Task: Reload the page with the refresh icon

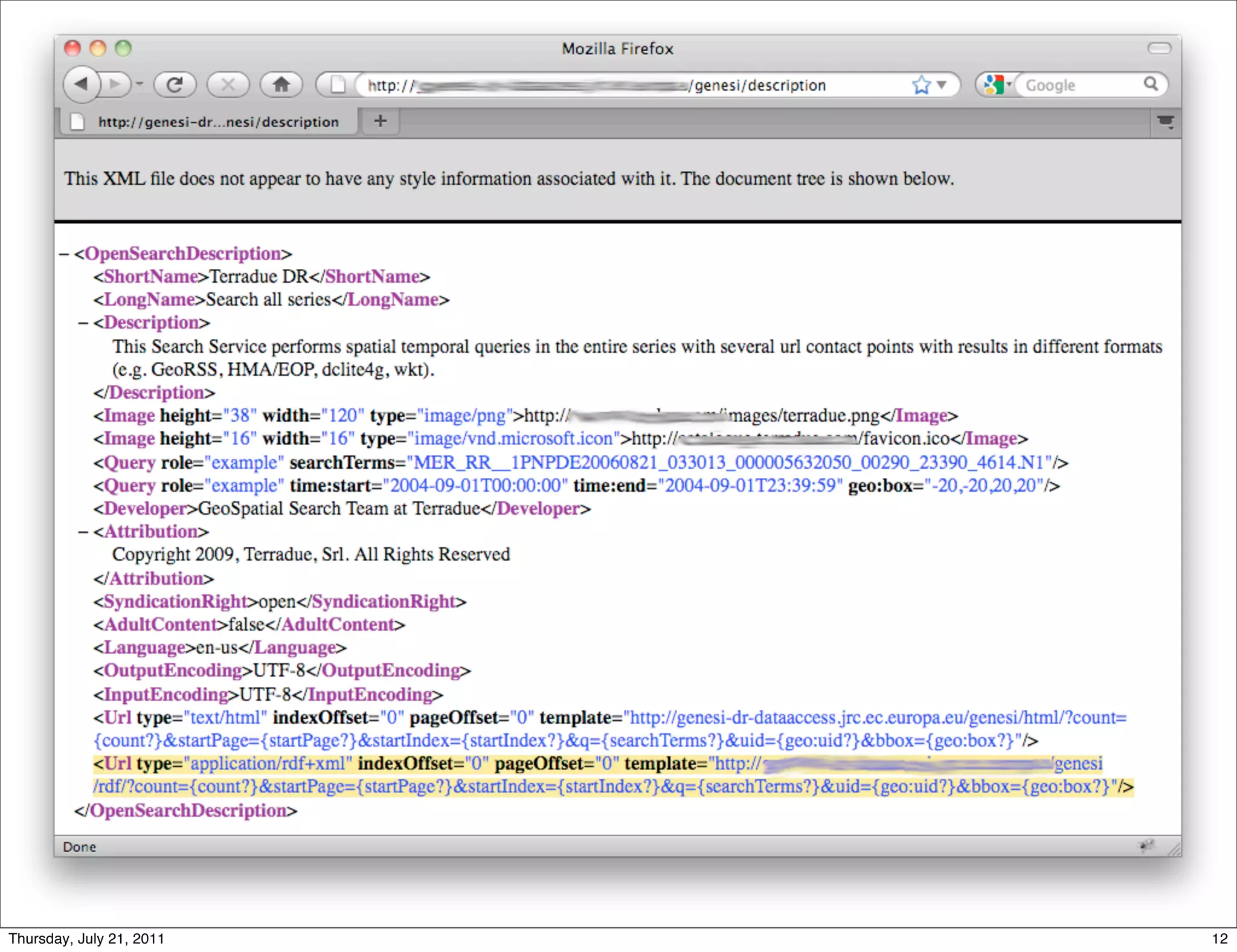Action: point(175,85)
